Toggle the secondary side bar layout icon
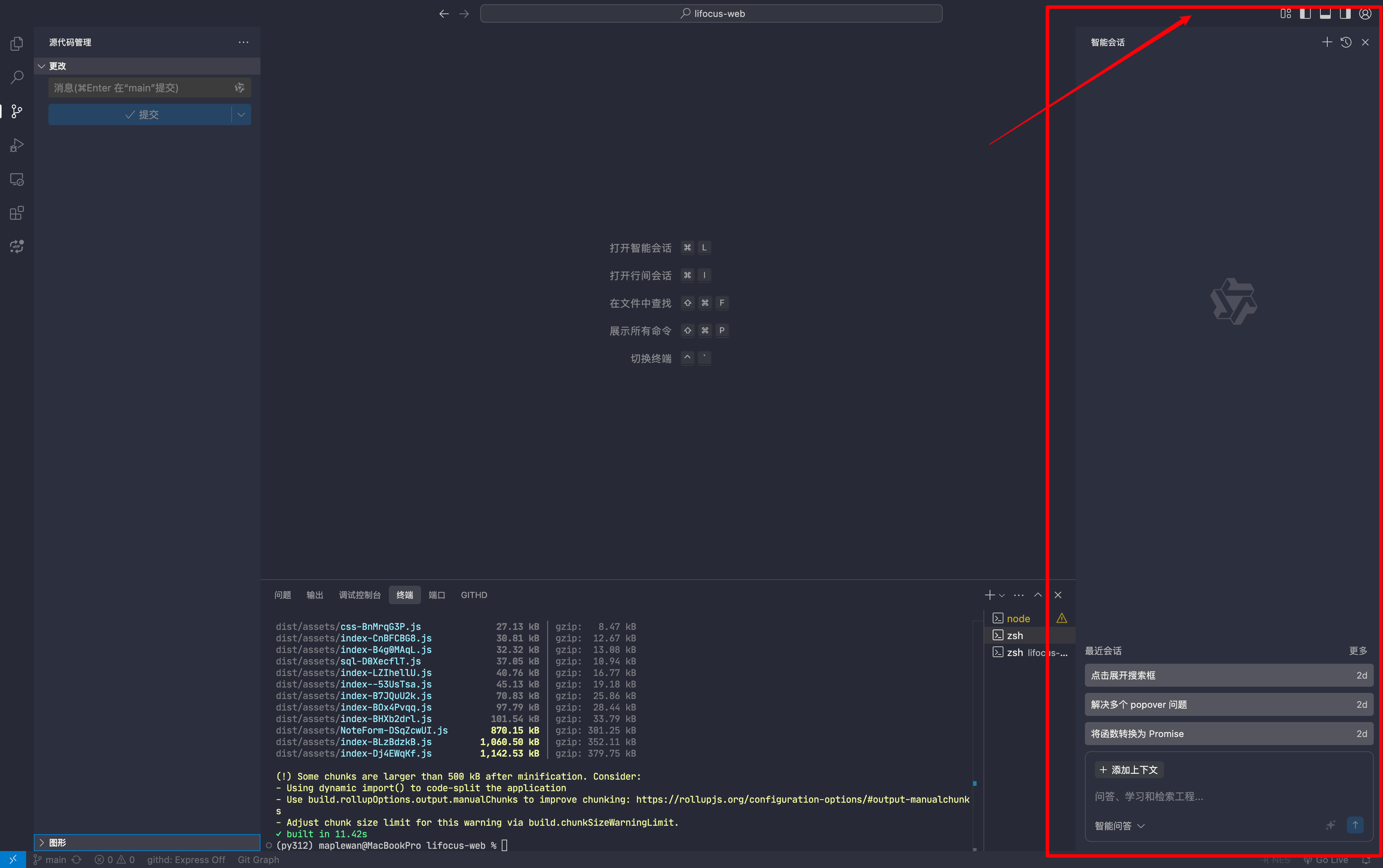 pyautogui.click(x=1345, y=14)
